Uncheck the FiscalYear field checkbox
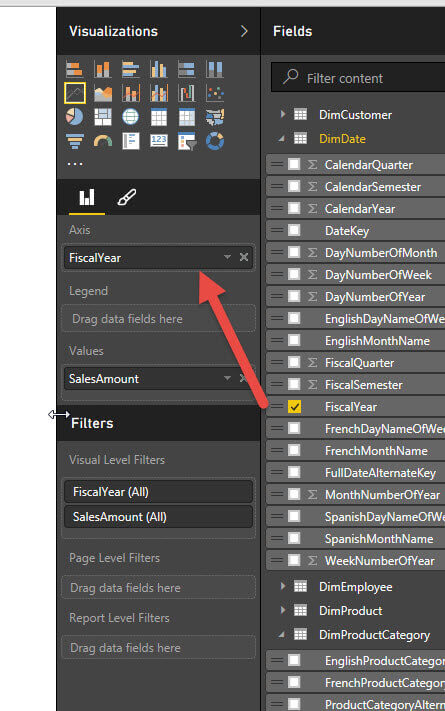The width and height of the screenshot is (445, 711). (x=294, y=406)
